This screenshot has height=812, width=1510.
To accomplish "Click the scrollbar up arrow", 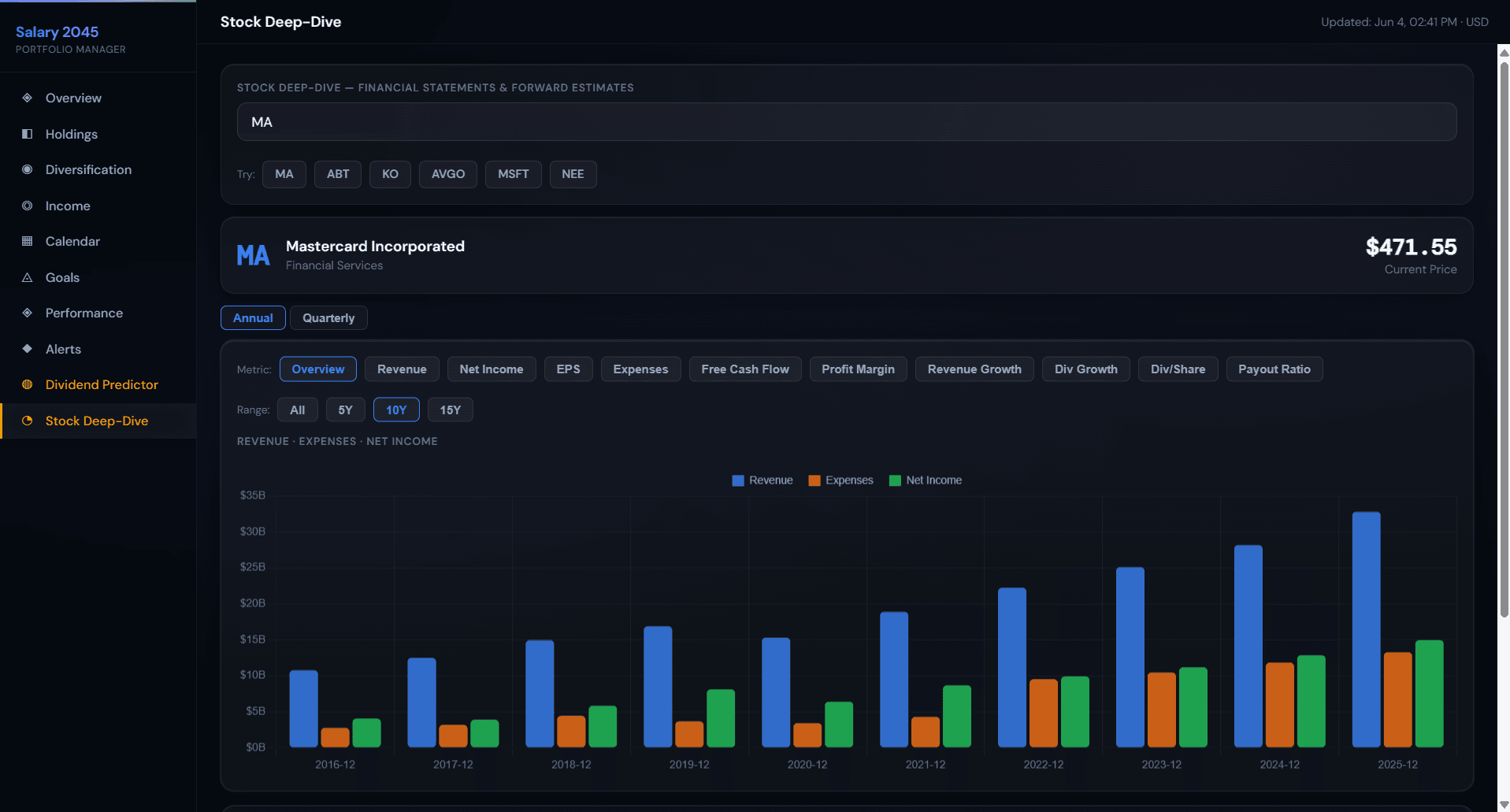I will pos(1504,53).
